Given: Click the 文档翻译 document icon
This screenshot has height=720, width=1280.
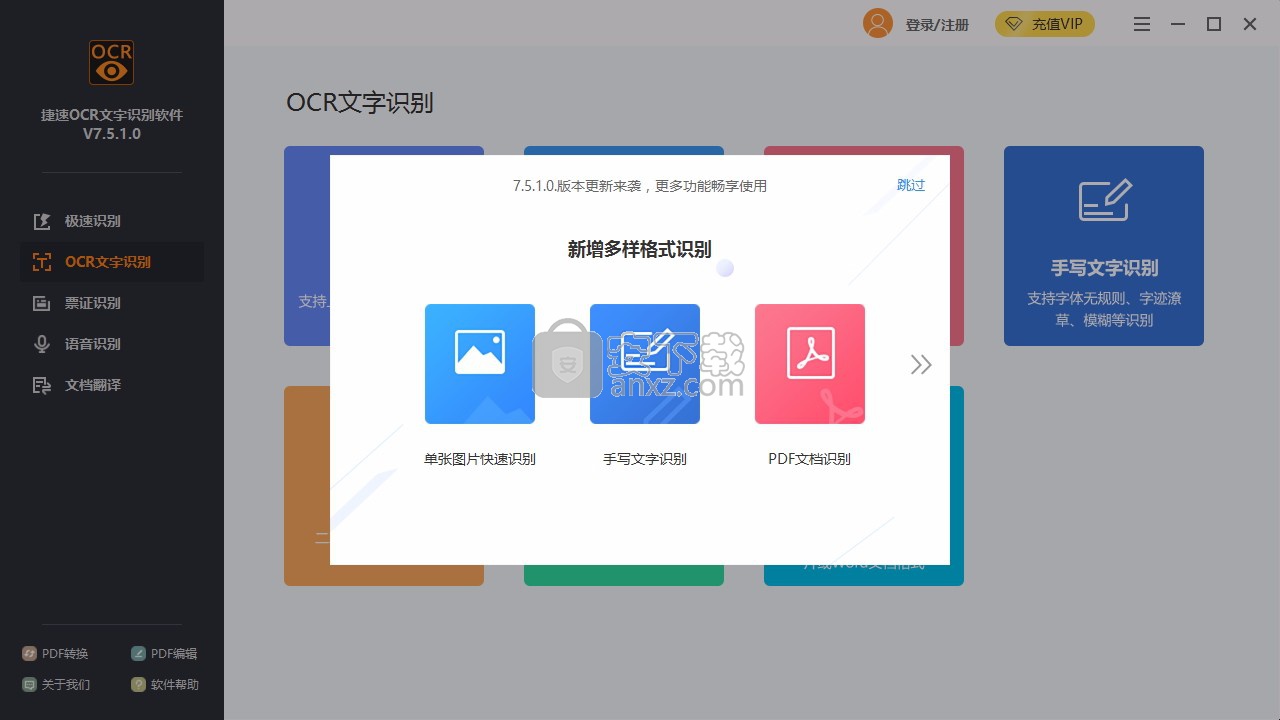Looking at the screenshot, I should 42,385.
